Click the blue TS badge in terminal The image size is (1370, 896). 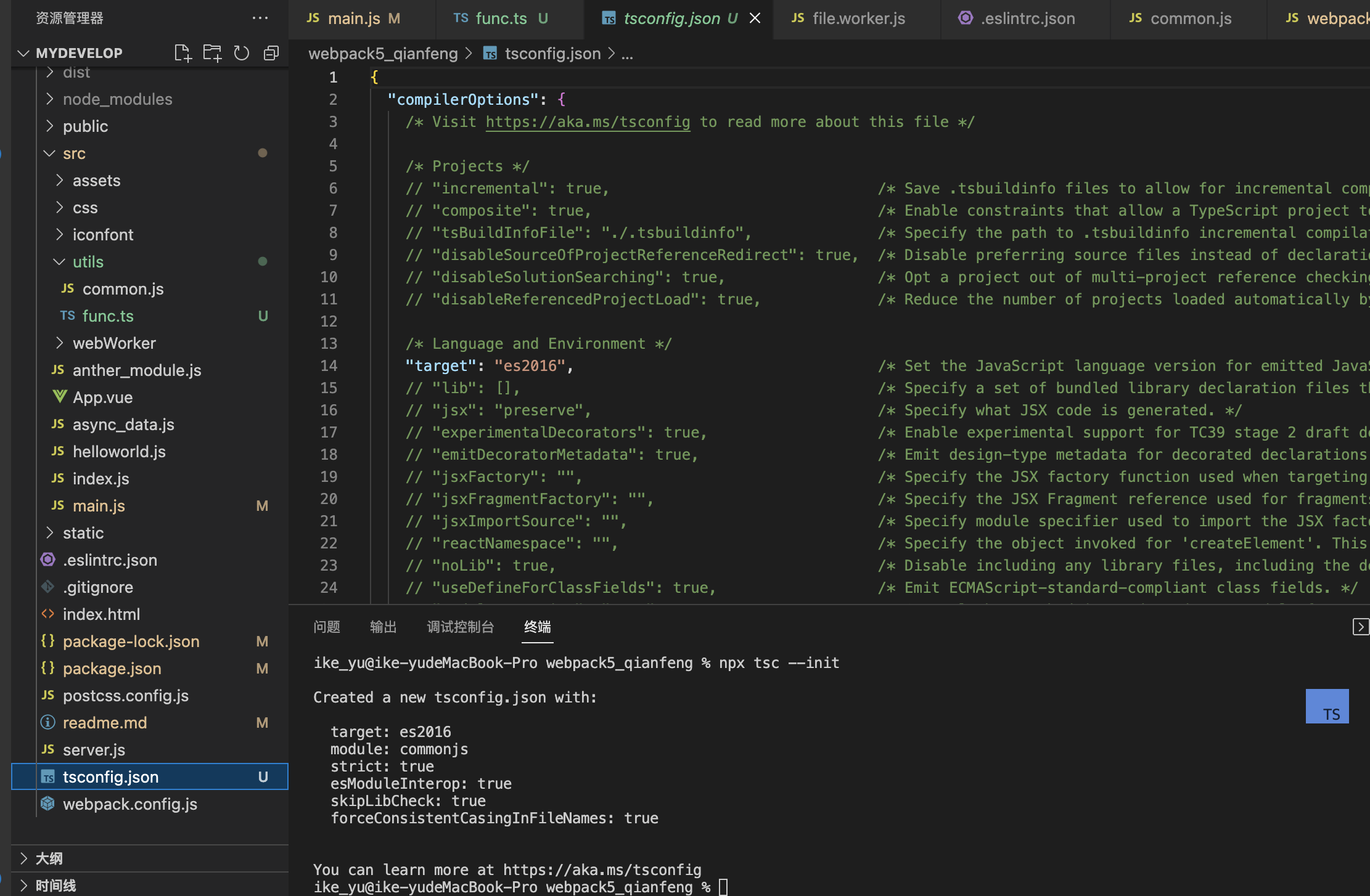[x=1327, y=706]
